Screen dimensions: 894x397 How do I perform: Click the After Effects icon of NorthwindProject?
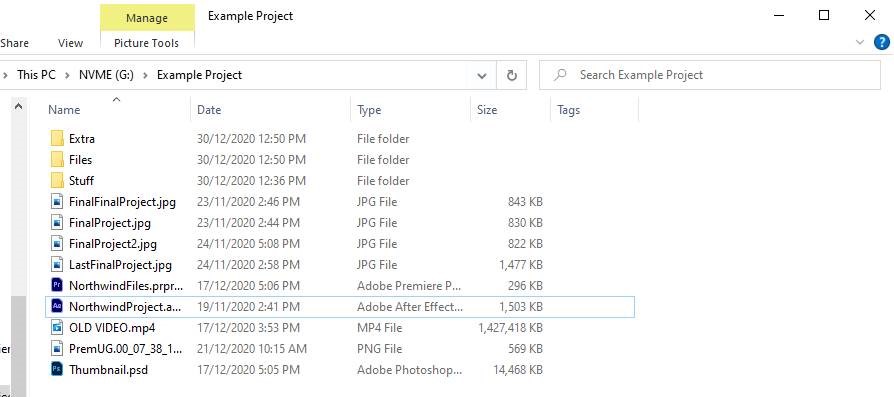tap(56, 306)
